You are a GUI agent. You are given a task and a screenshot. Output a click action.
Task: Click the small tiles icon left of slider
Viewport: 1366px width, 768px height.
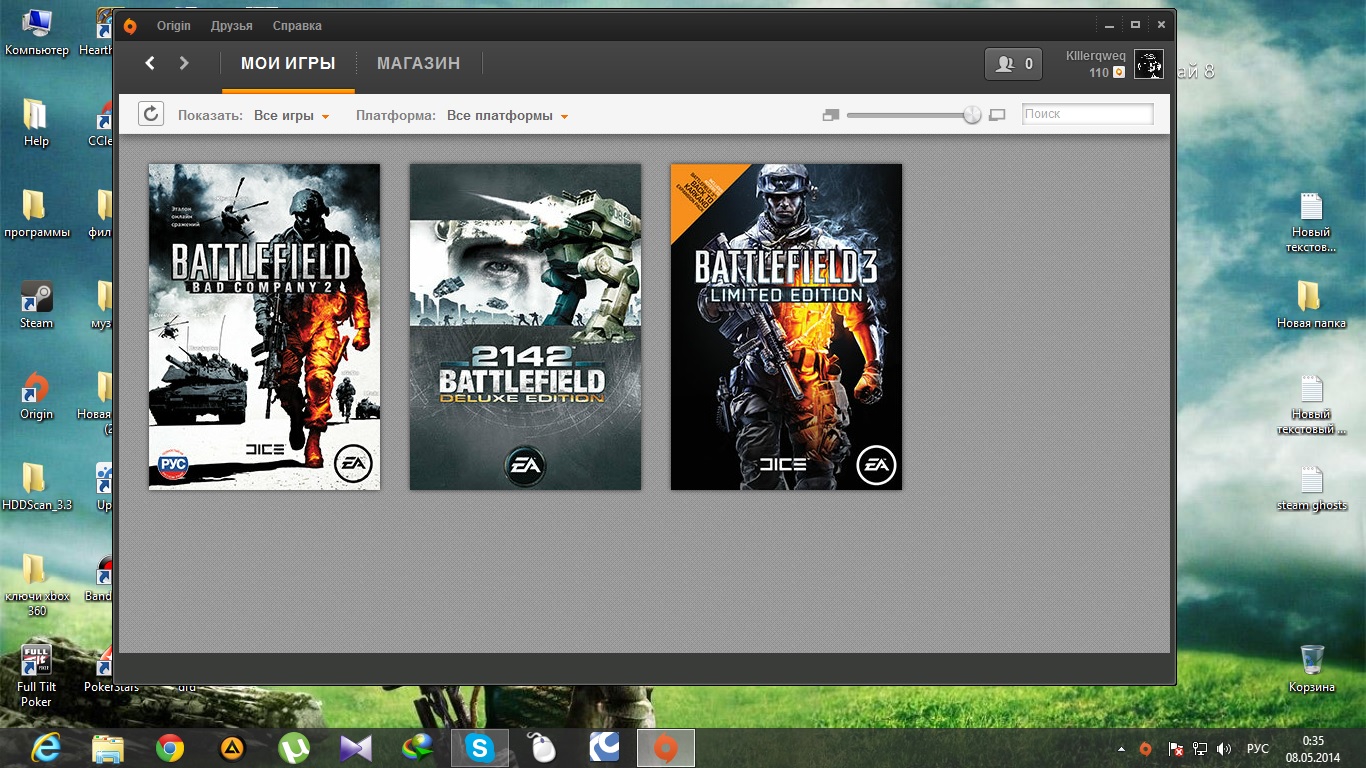click(830, 116)
